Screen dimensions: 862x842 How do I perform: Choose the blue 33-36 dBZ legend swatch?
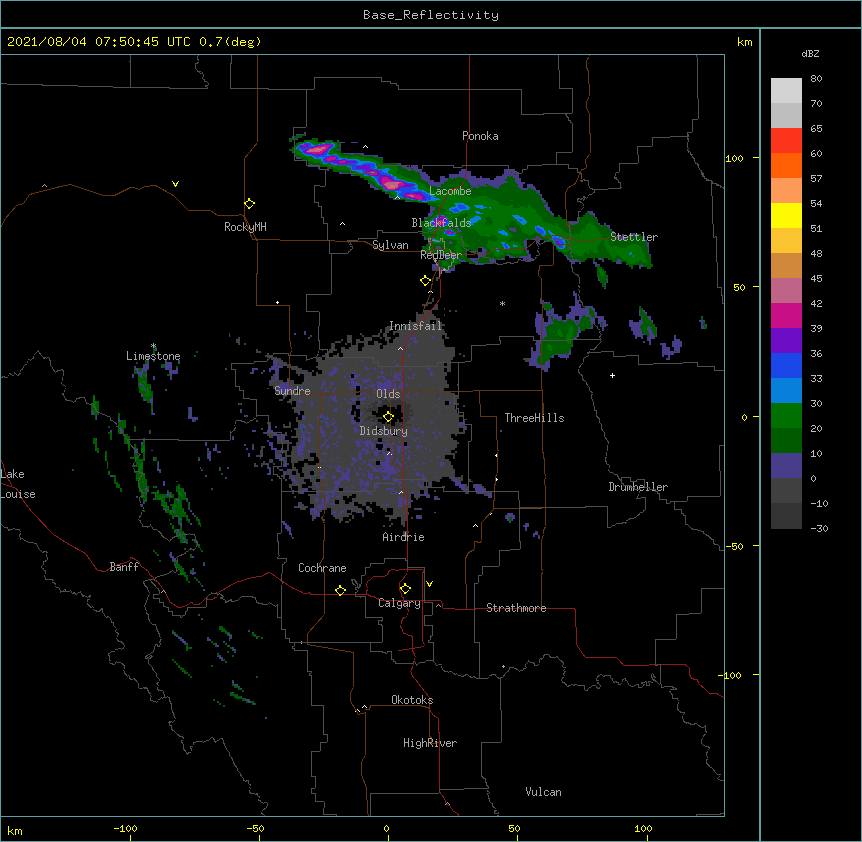786,365
